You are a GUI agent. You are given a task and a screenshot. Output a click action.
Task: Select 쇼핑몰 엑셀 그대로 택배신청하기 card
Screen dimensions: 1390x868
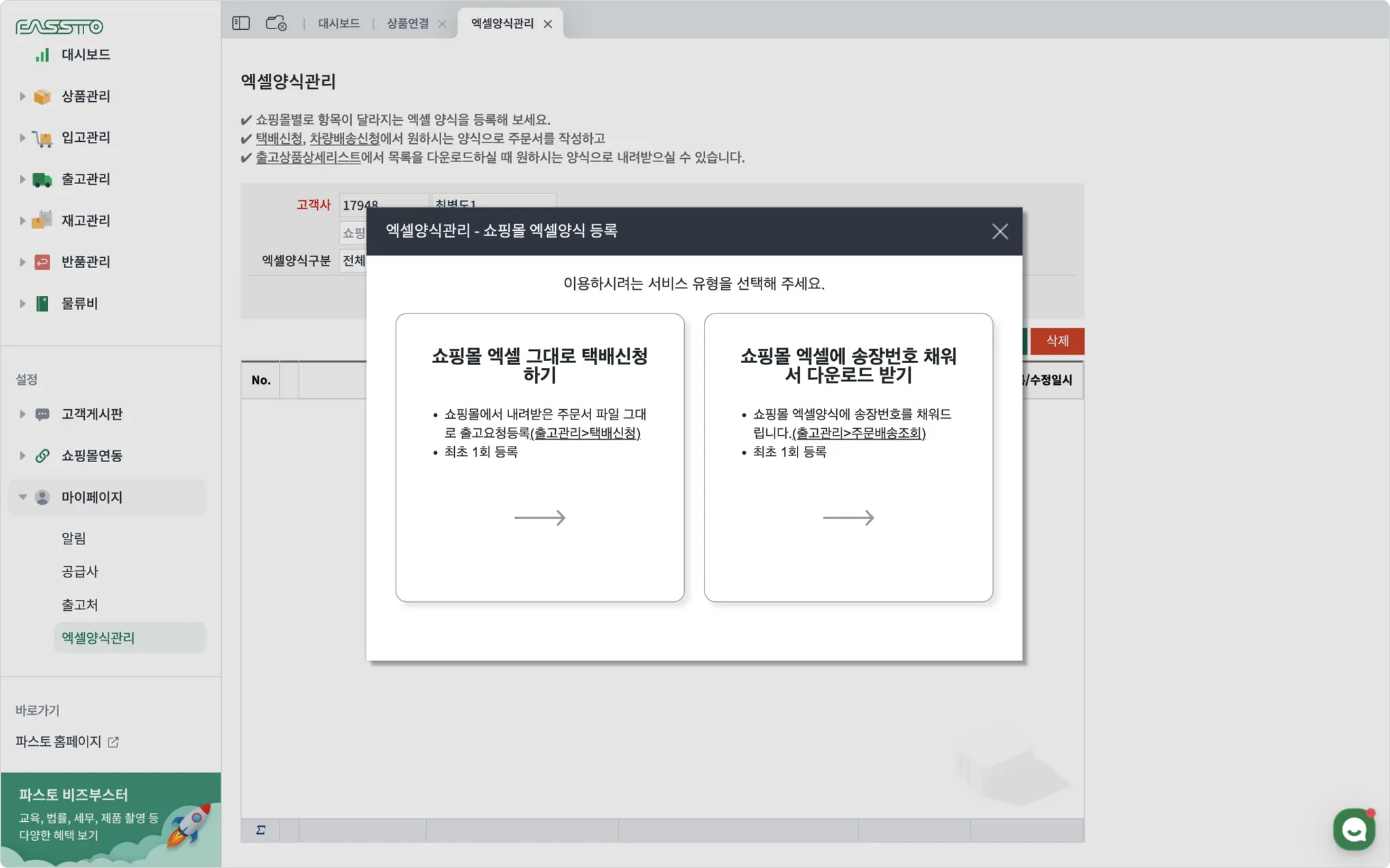click(x=540, y=457)
